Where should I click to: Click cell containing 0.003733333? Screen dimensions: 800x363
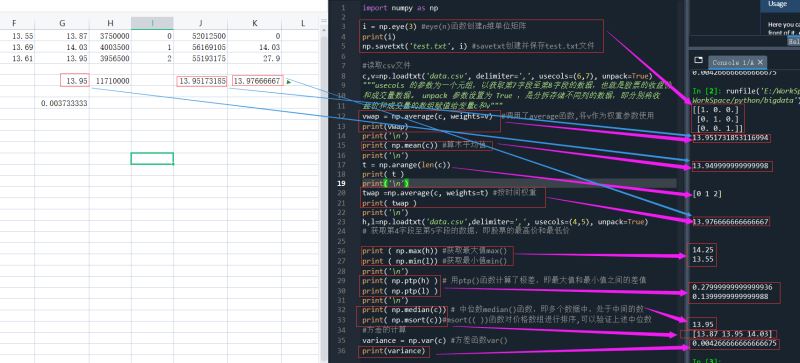coord(64,103)
